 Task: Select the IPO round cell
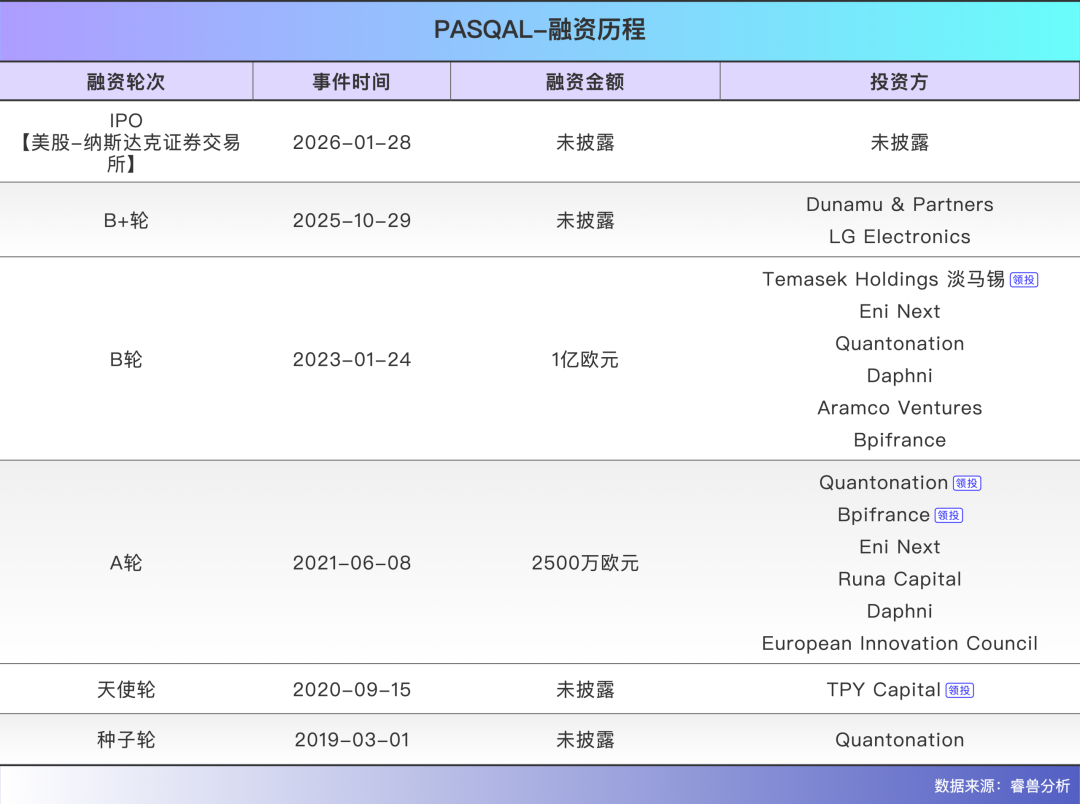click(126, 142)
